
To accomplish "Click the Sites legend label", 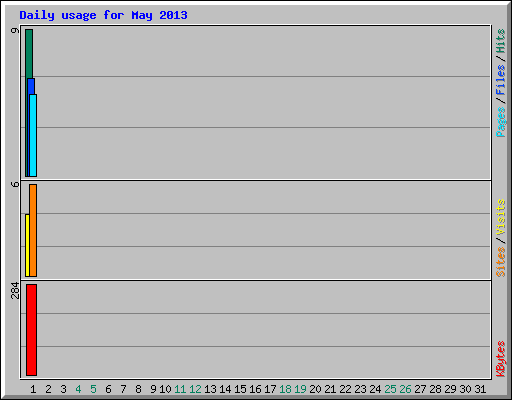I will click(x=500, y=262).
